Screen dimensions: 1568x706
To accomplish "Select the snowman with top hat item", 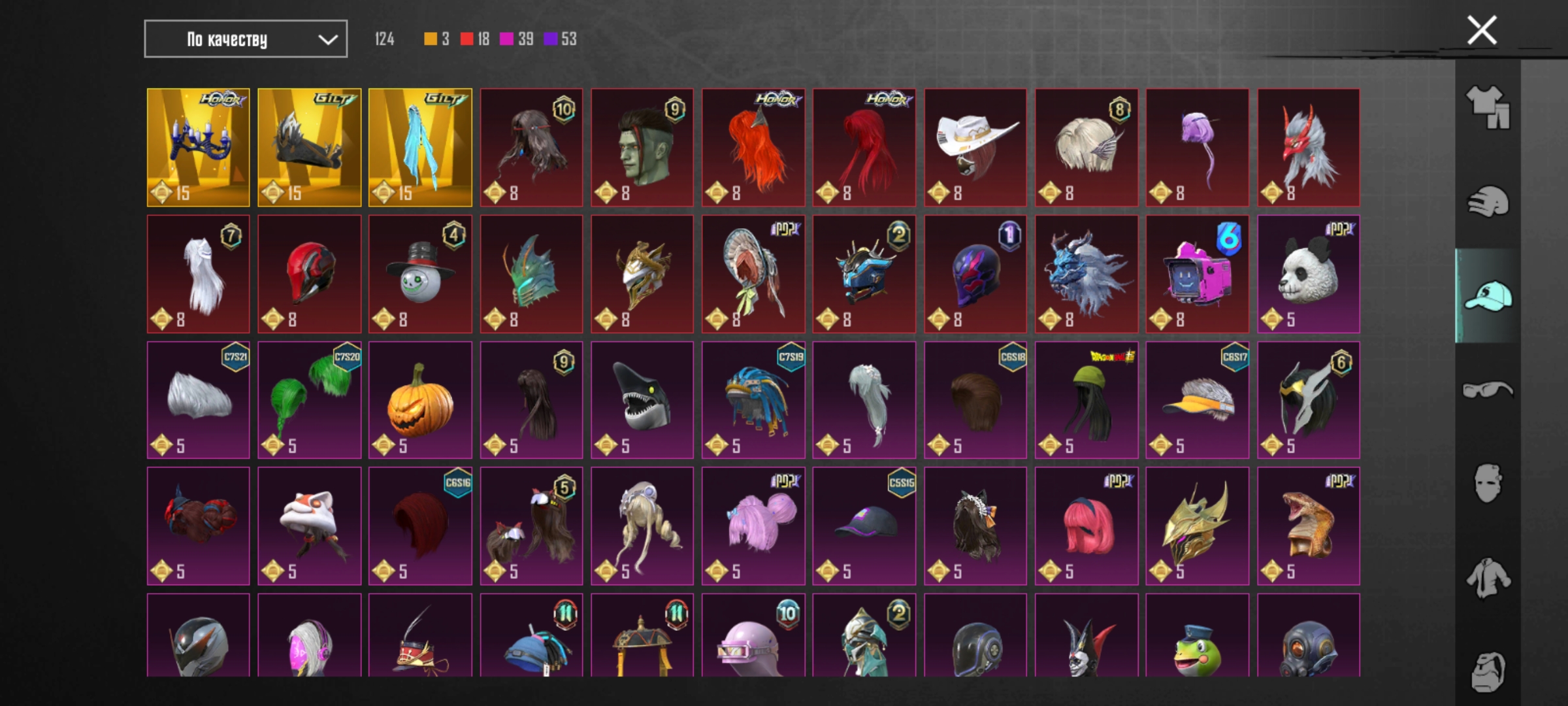I will click(x=420, y=274).
